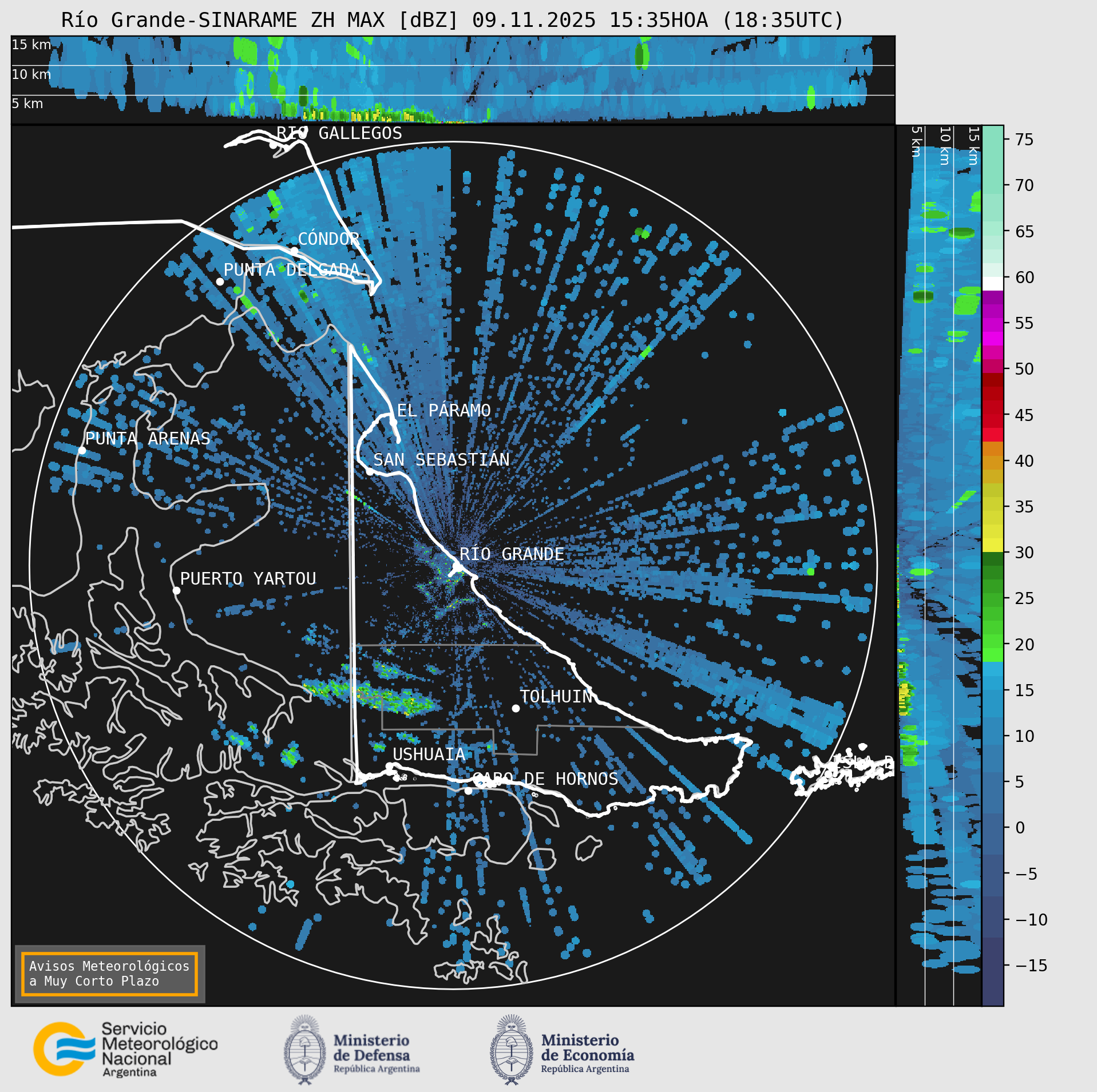Click the 'EL PÁRAMO' map label
Image resolution: width=1097 pixels, height=1092 pixels.
click(x=443, y=410)
